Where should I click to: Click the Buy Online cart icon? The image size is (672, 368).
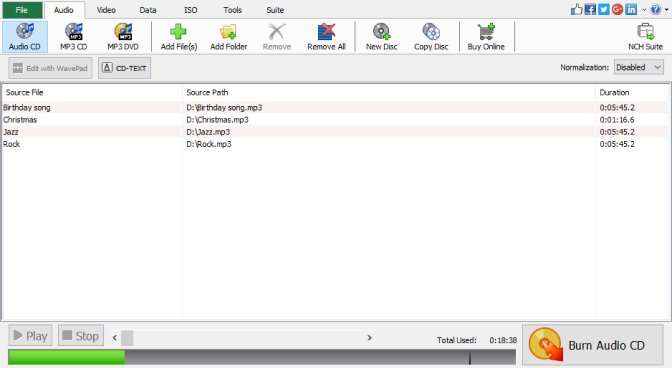(486, 32)
